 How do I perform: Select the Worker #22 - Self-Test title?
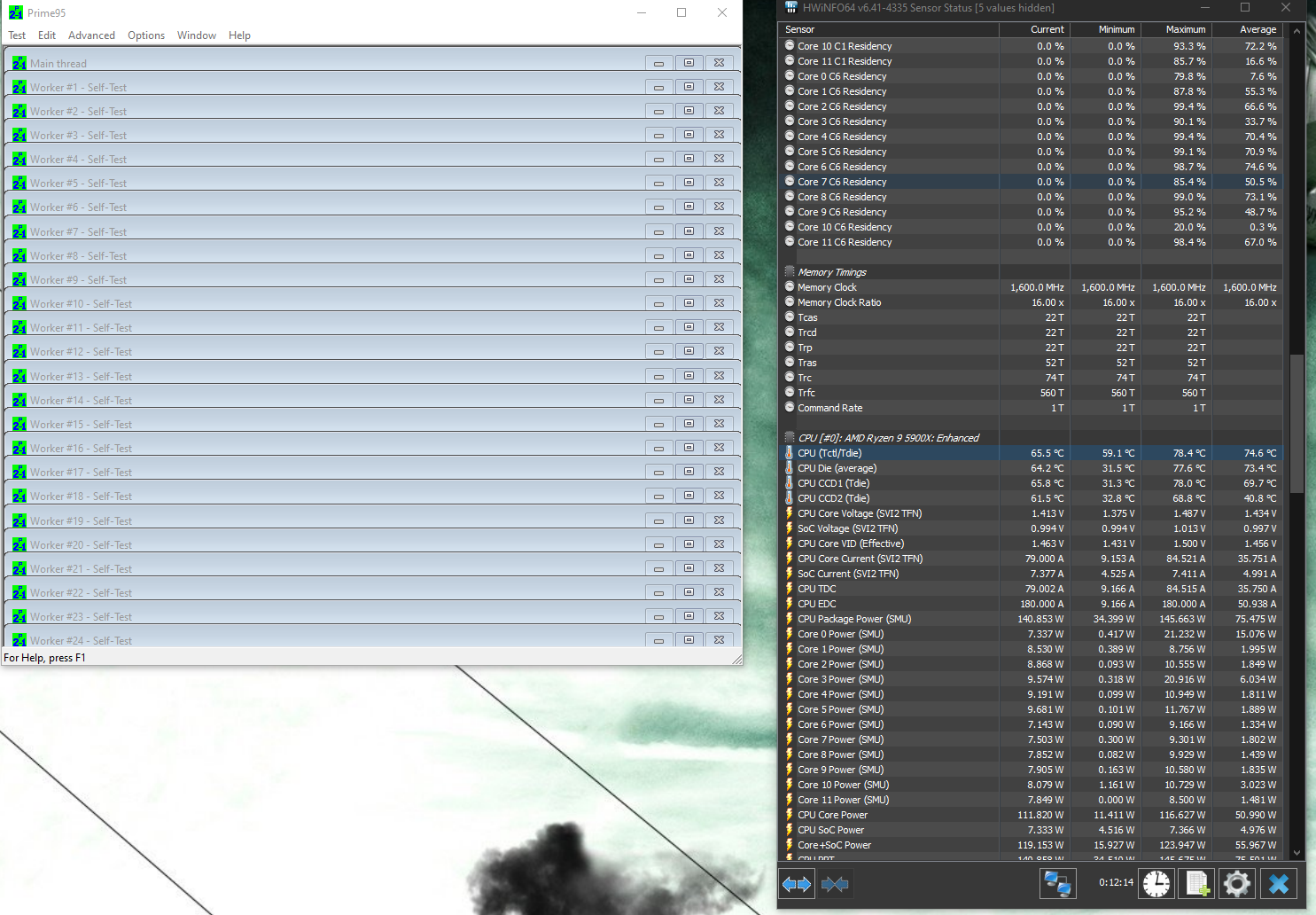click(81, 592)
